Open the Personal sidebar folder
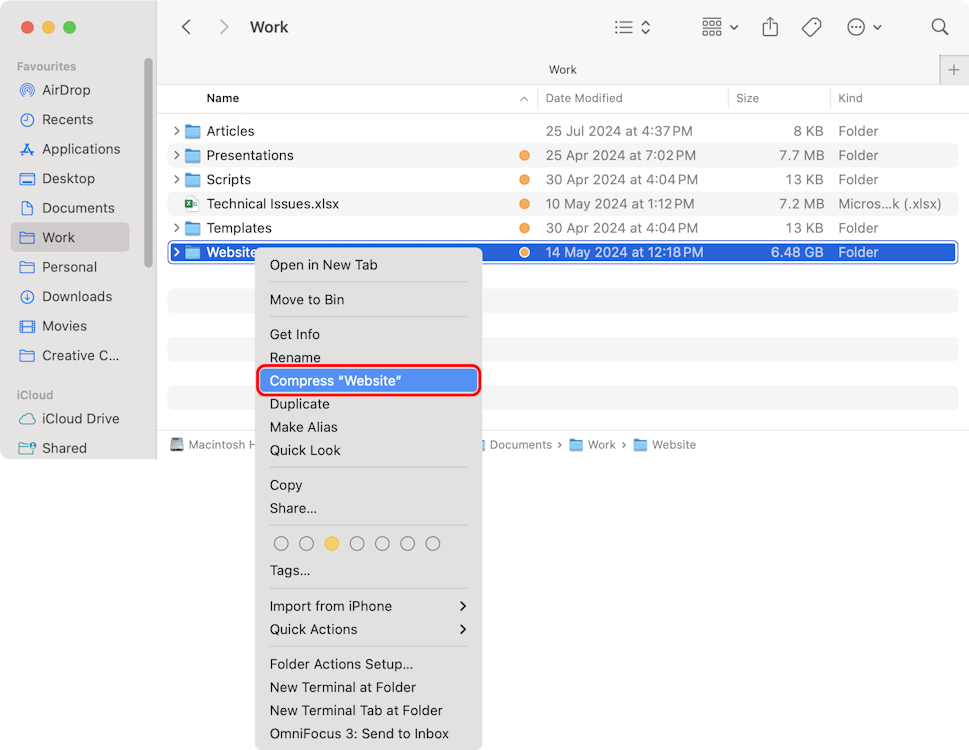Image resolution: width=969 pixels, height=750 pixels. (69, 267)
